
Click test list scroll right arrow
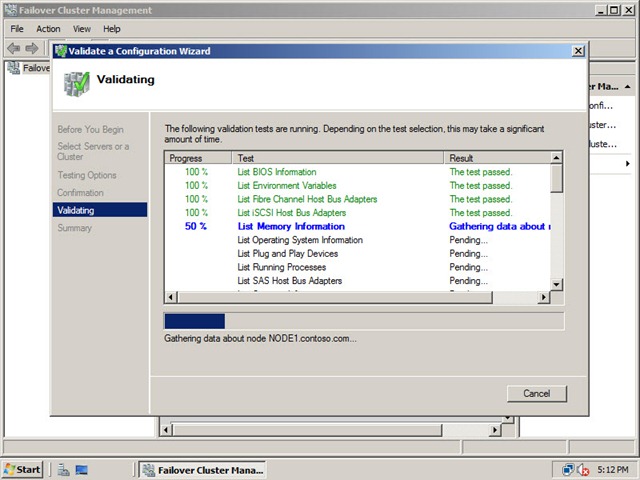pyautogui.click(x=544, y=297)
